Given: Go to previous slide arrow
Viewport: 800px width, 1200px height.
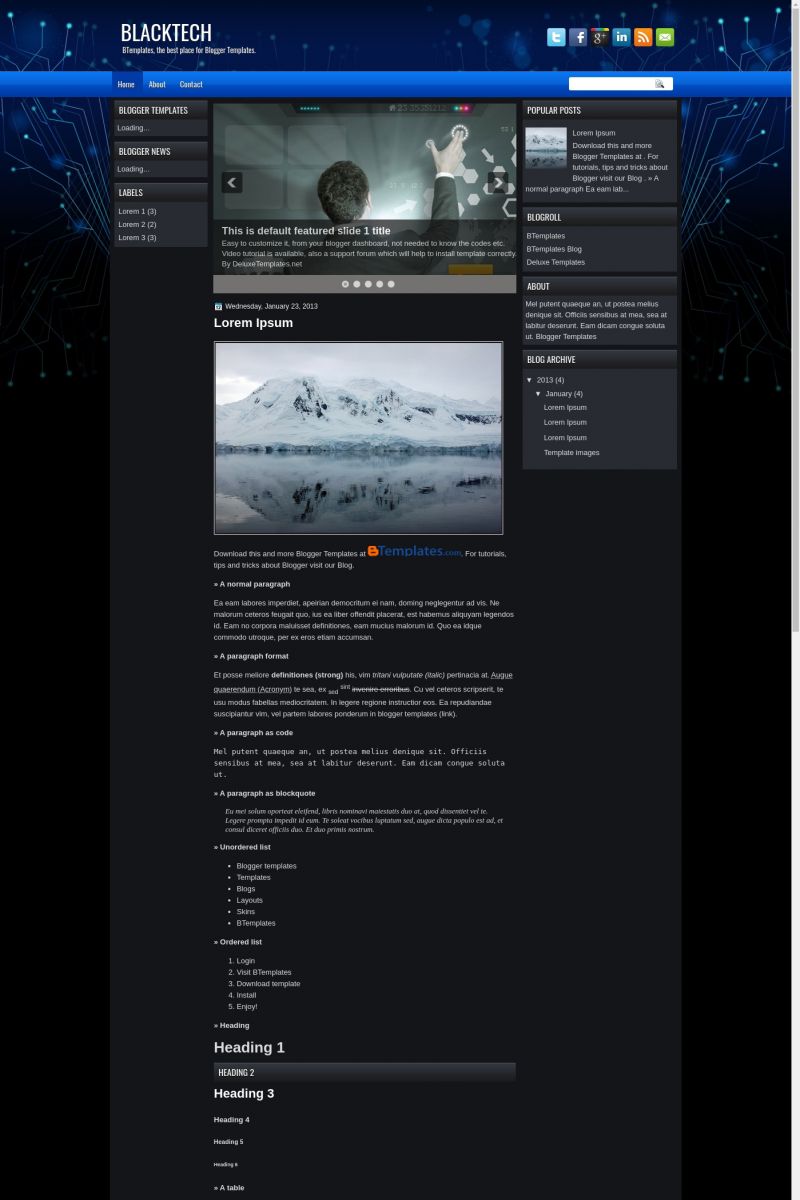Looking at the screenshot, I should (x=232, y=182).
